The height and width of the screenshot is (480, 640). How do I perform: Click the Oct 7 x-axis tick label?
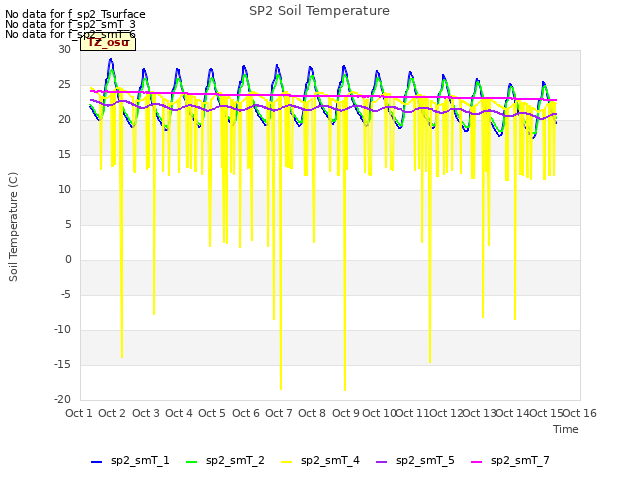coord(279,413)
